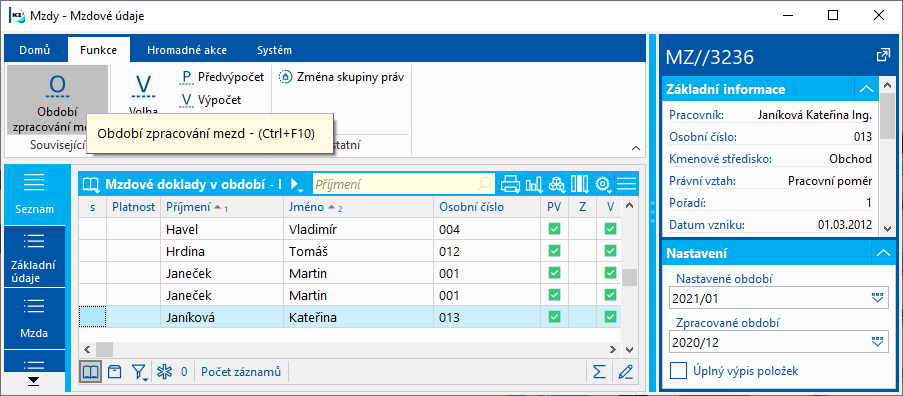903x396 pixels.
Task: Sort by Příjmení column header
Action: click(222, 207)
